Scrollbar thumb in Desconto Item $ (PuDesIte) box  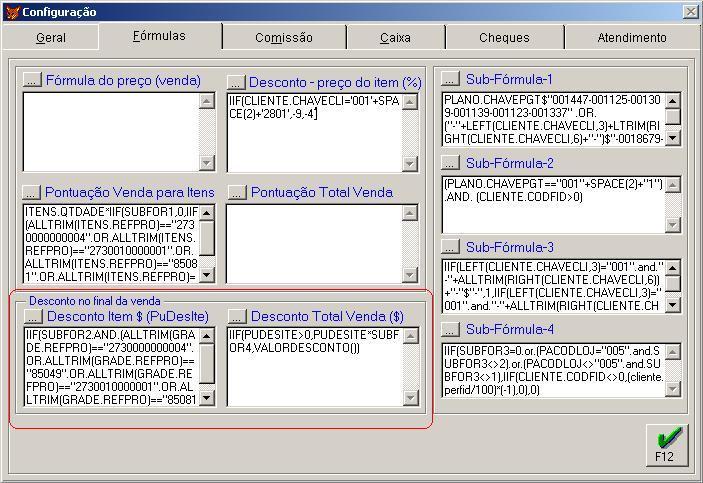207,363
